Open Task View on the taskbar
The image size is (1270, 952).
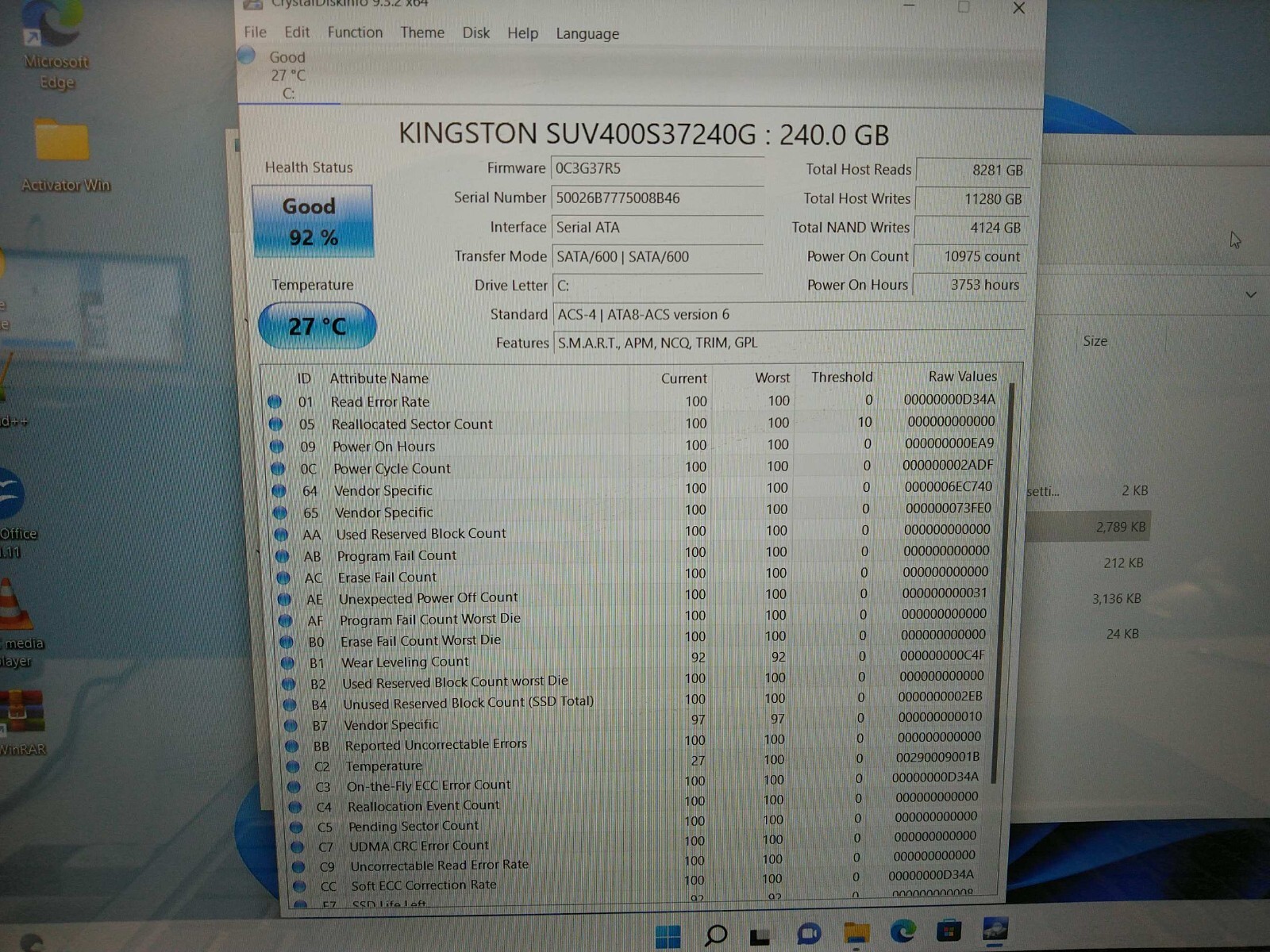point(760,936)
